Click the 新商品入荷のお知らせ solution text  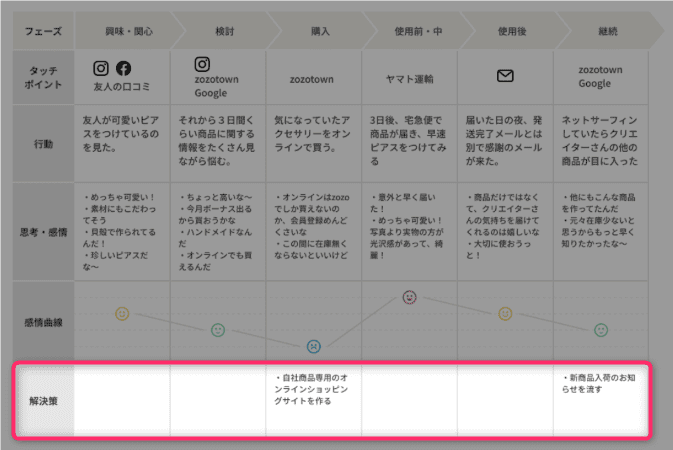(x=599, y=383)
